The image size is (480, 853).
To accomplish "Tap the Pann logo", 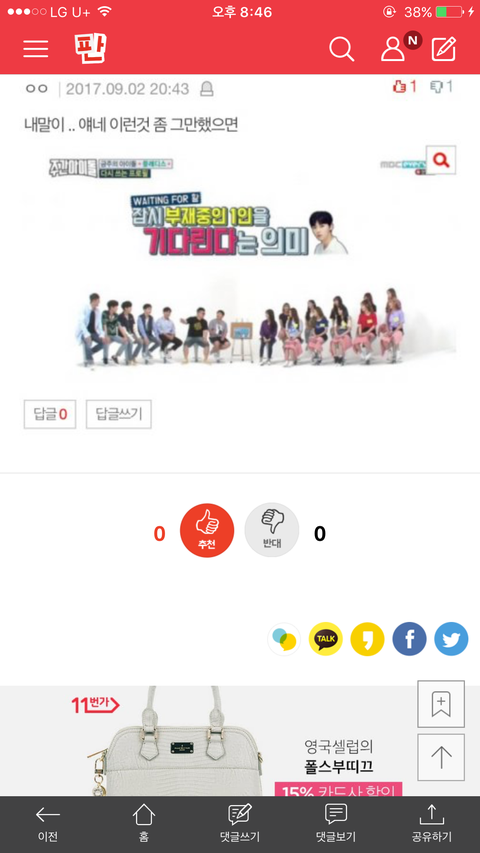I will pos(90,48).
